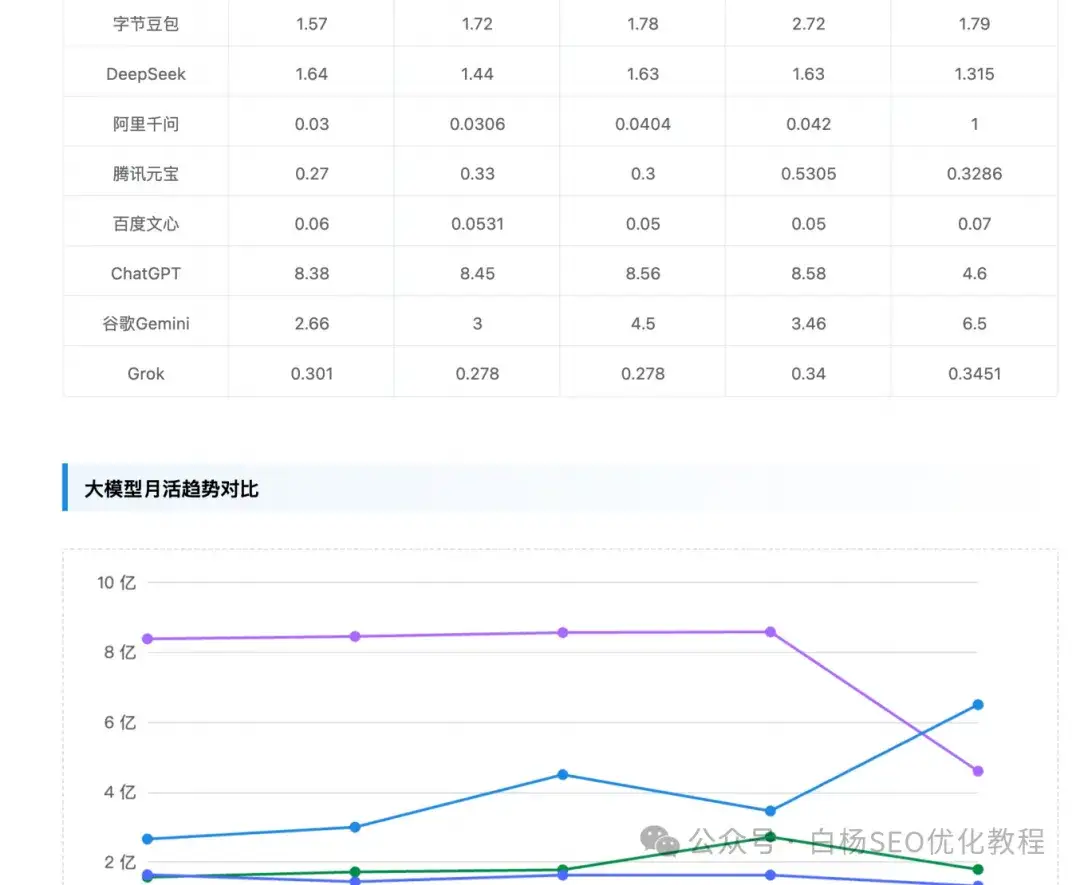Click the purple line's starting data point
The width and height of the screenshot is (1080, 885).
(147, 639)
